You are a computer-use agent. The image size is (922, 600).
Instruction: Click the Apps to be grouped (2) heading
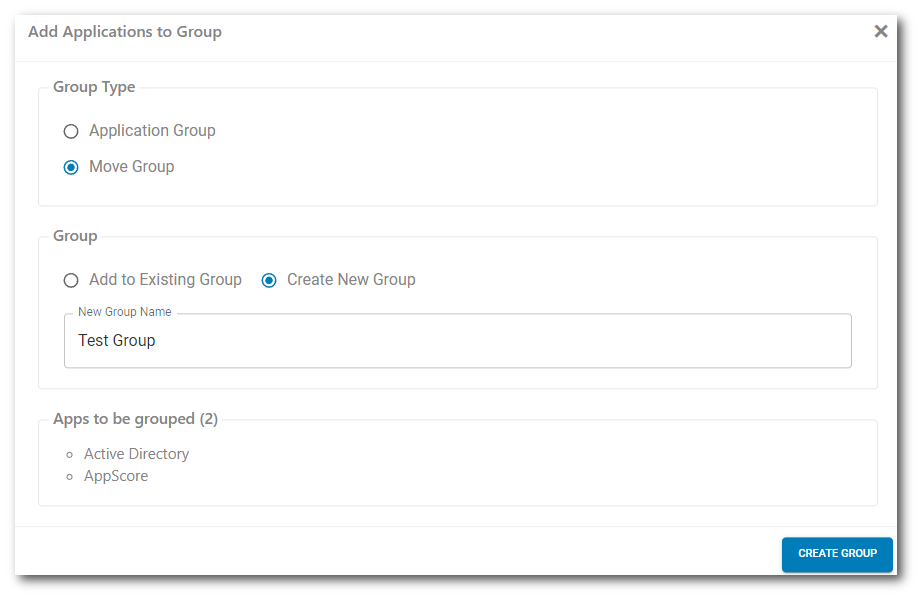pos(135,419)
